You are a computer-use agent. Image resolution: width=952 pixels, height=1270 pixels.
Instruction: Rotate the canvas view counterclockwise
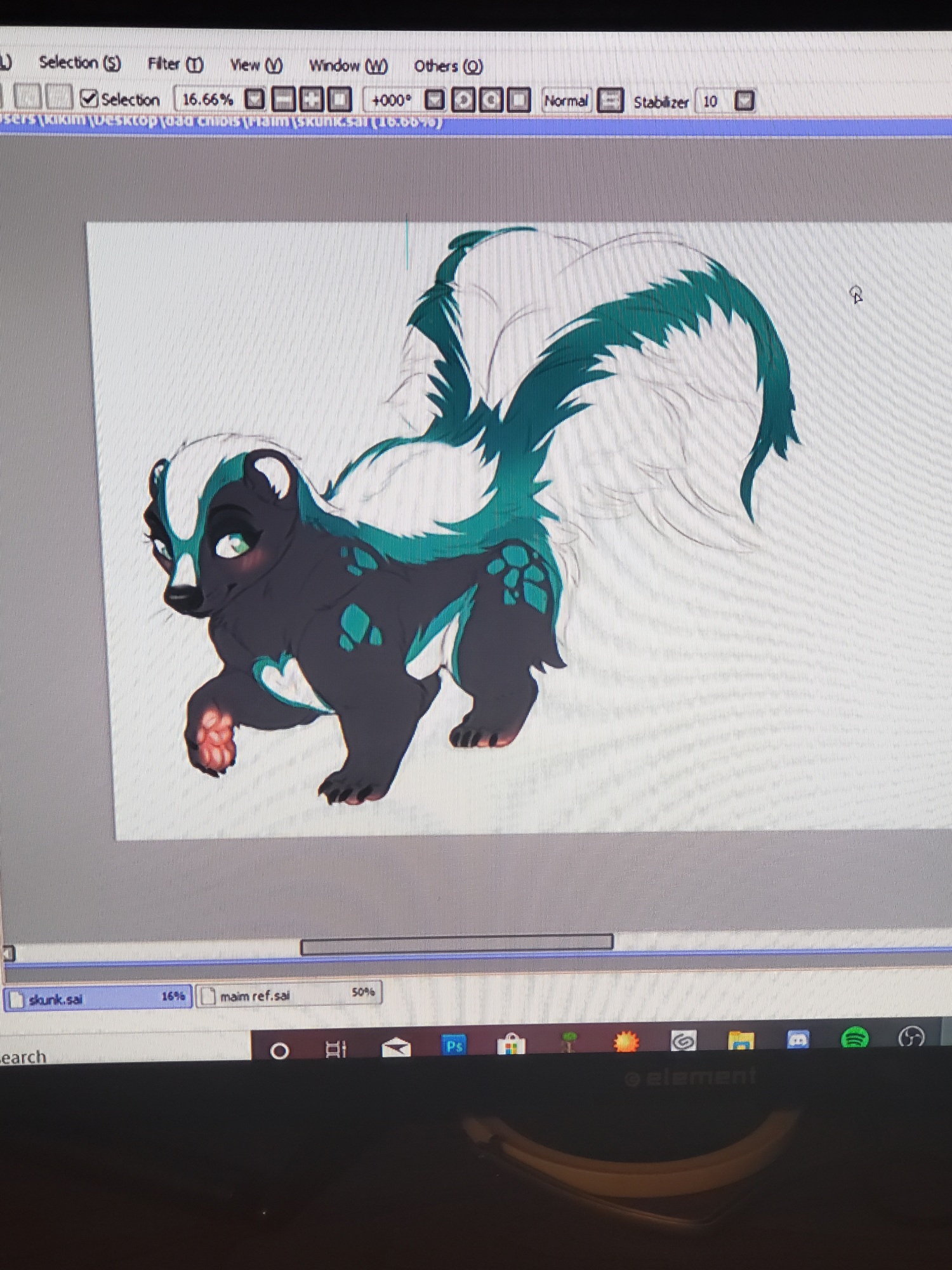463,100
